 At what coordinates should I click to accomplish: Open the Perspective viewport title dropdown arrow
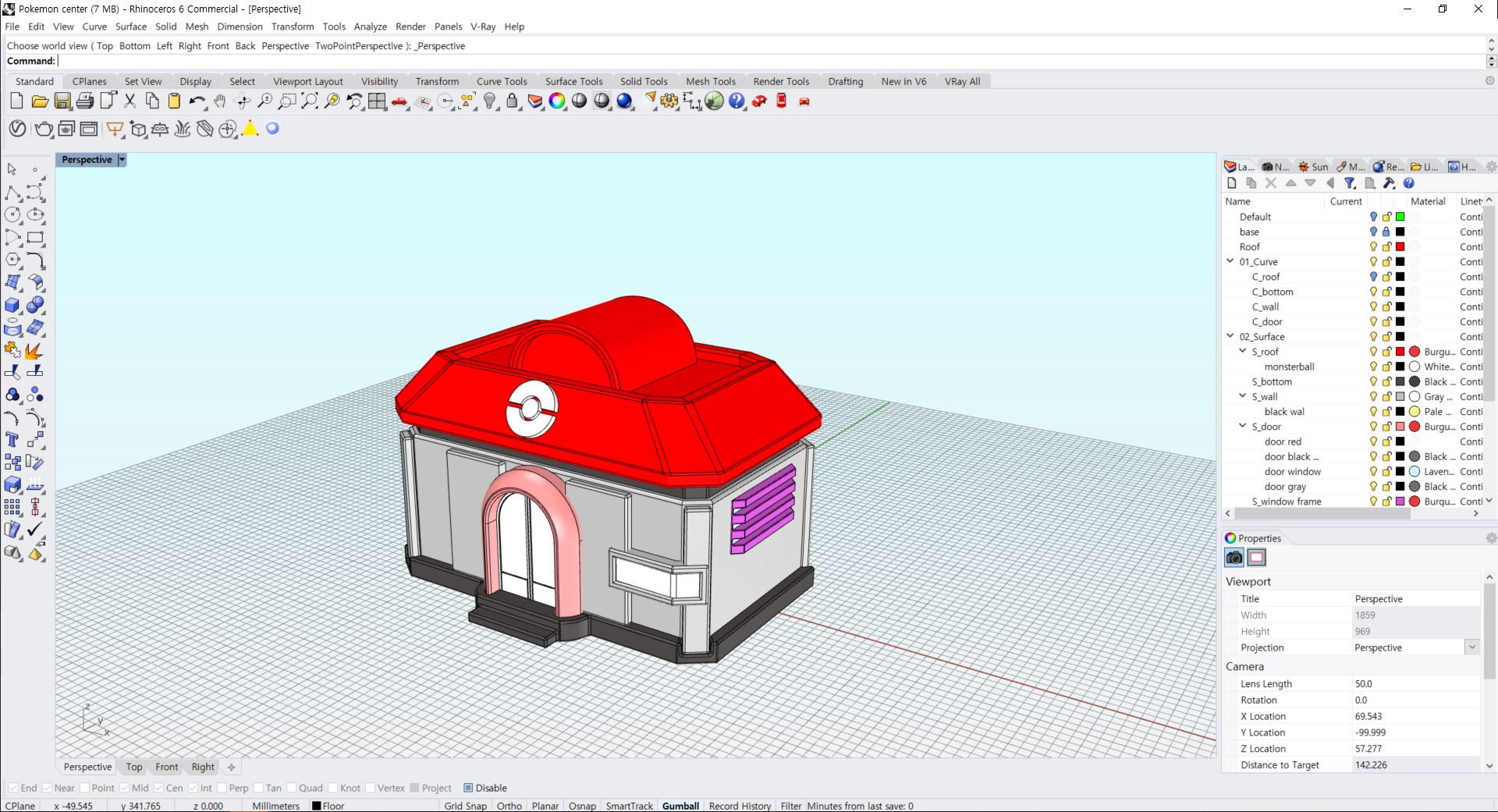(x=122, y=160)
